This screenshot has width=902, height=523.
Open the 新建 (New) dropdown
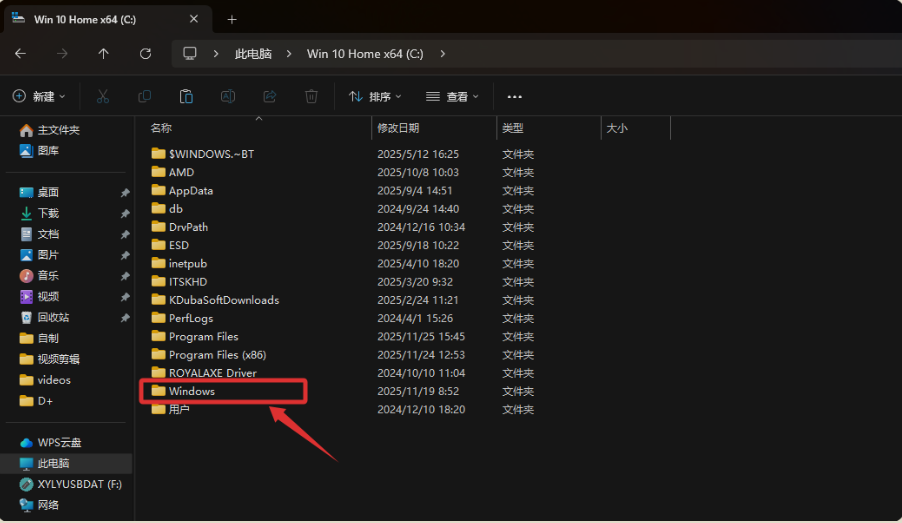click(39, 97)
